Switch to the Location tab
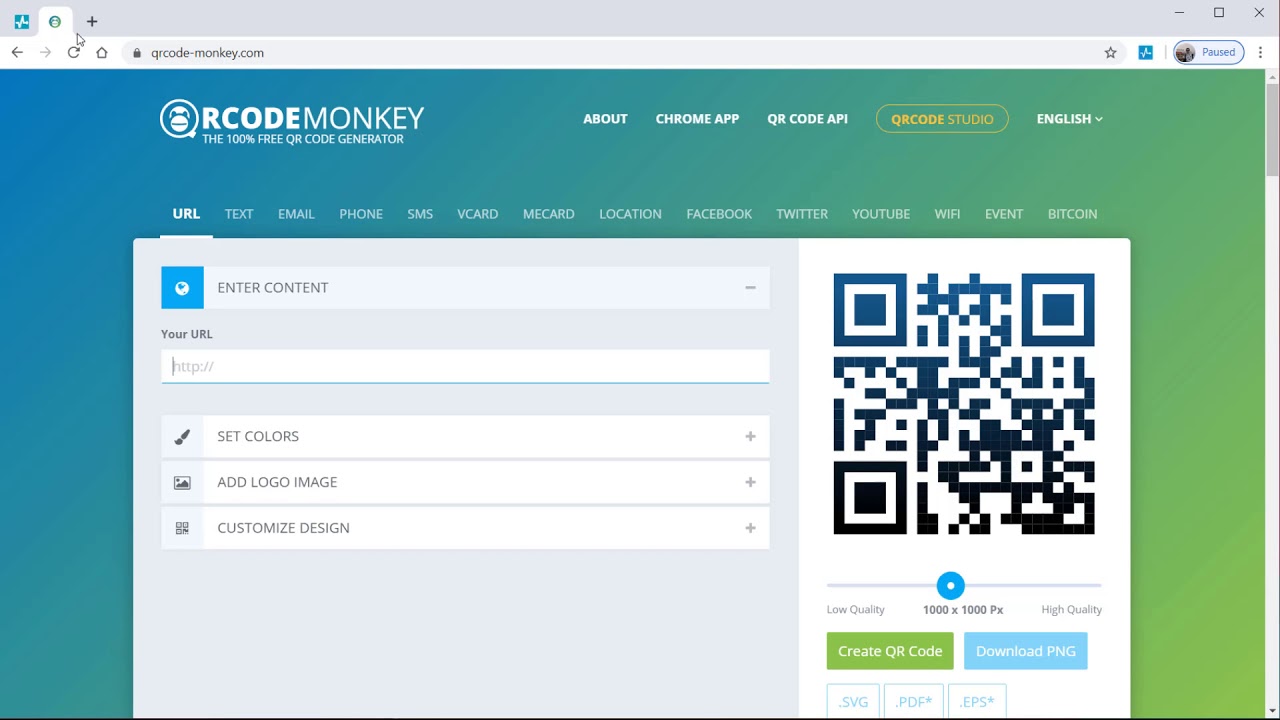 click(x=630, y=214)
